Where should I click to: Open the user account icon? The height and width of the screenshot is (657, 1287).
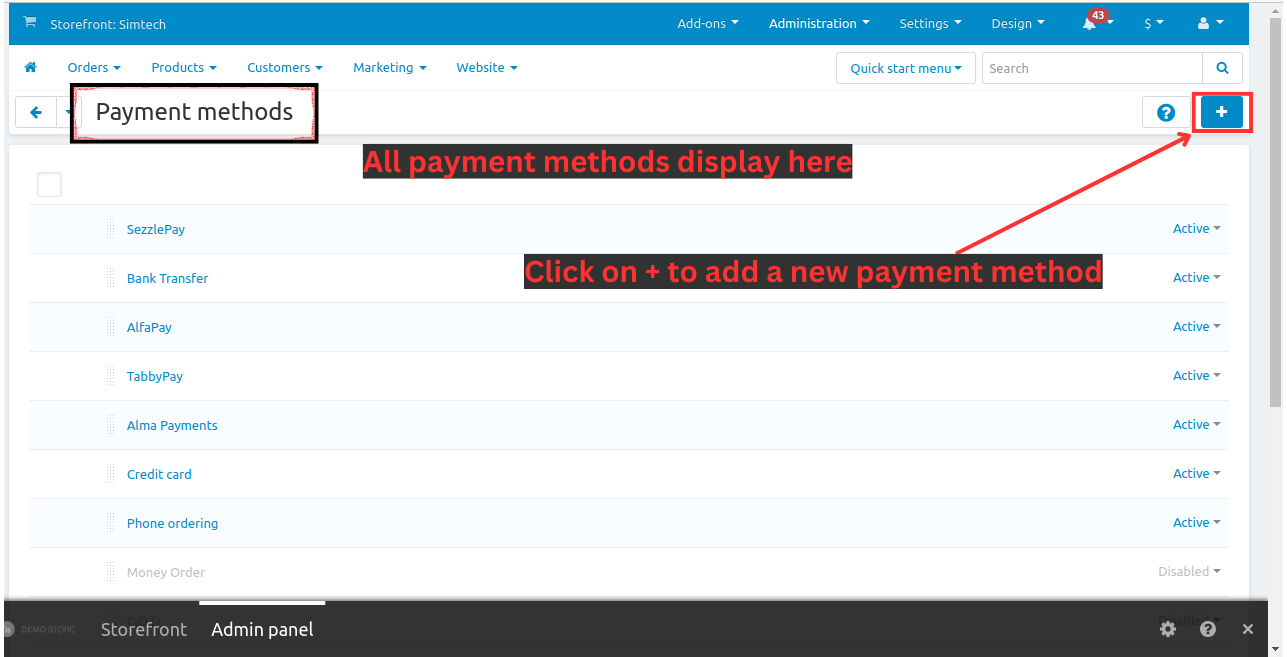pyautogui.click(x=1207, y=23)
